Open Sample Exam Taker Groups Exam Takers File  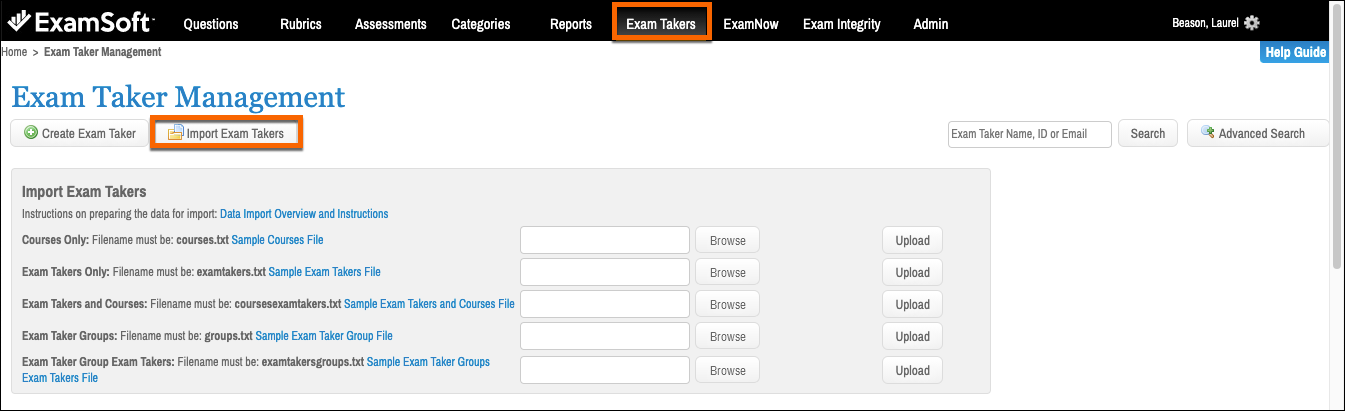point(256,370)
